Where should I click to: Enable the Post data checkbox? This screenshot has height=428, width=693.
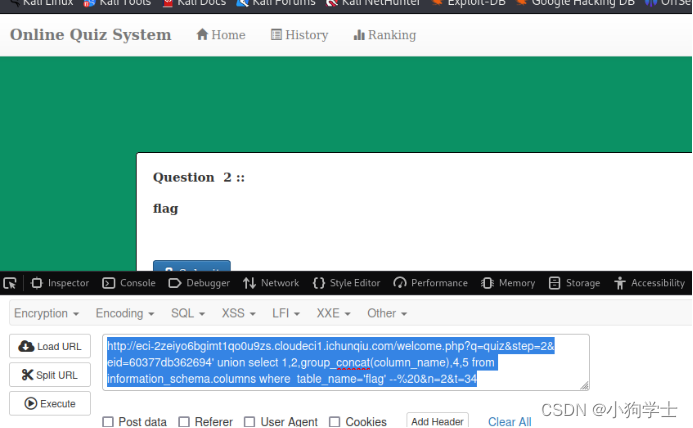coord(108,422)
